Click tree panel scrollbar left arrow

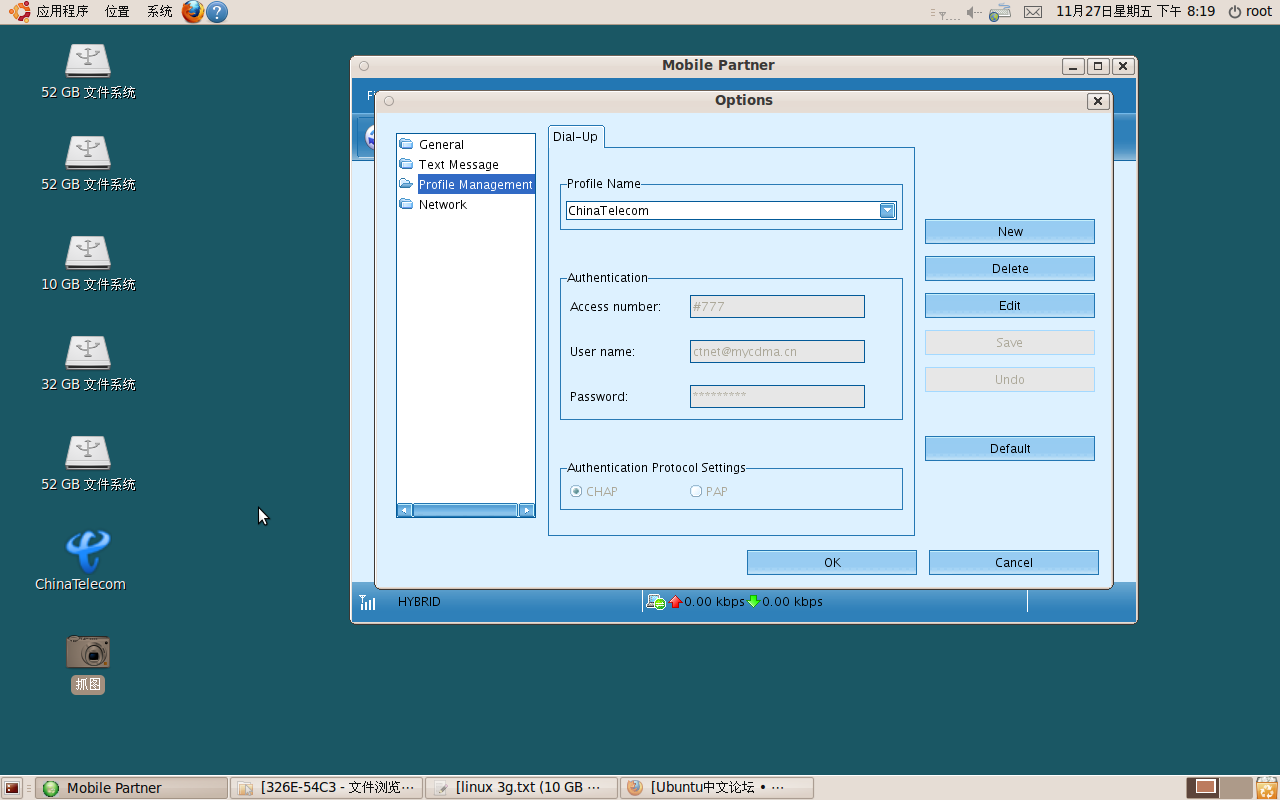405,510
